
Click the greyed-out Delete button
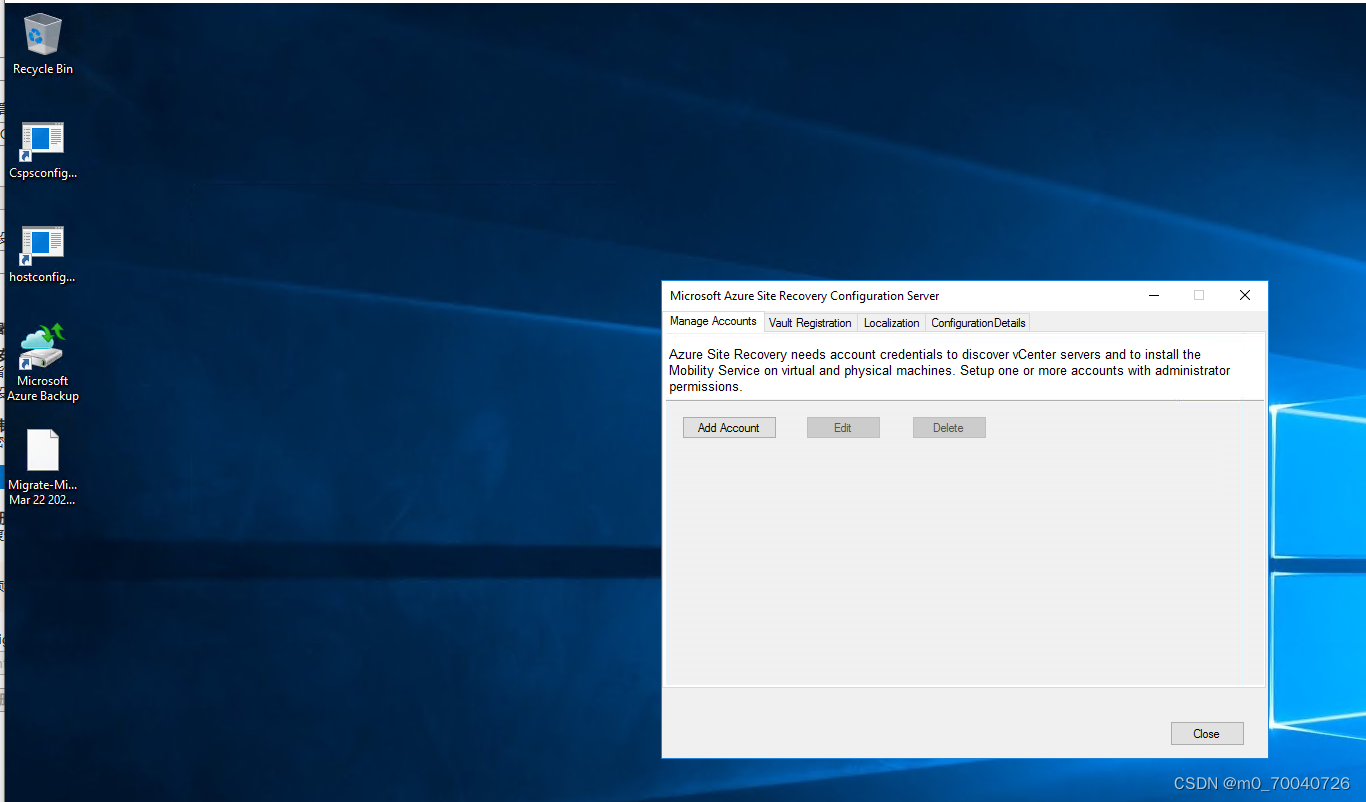[x=949, y=428]
